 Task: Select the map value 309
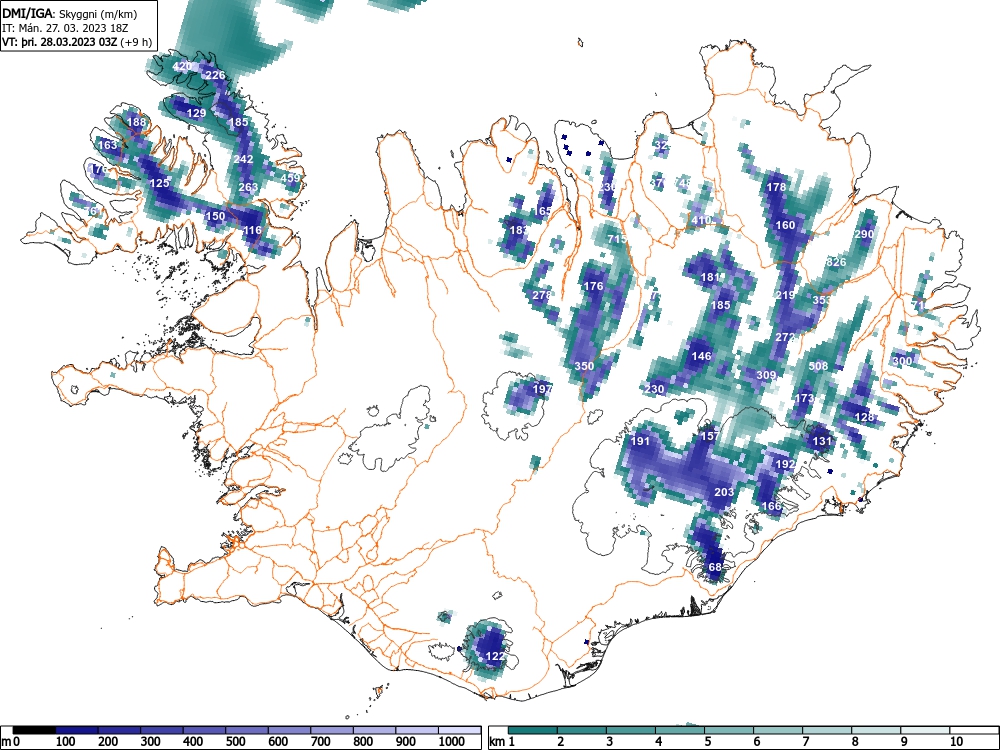pos(766,375)
